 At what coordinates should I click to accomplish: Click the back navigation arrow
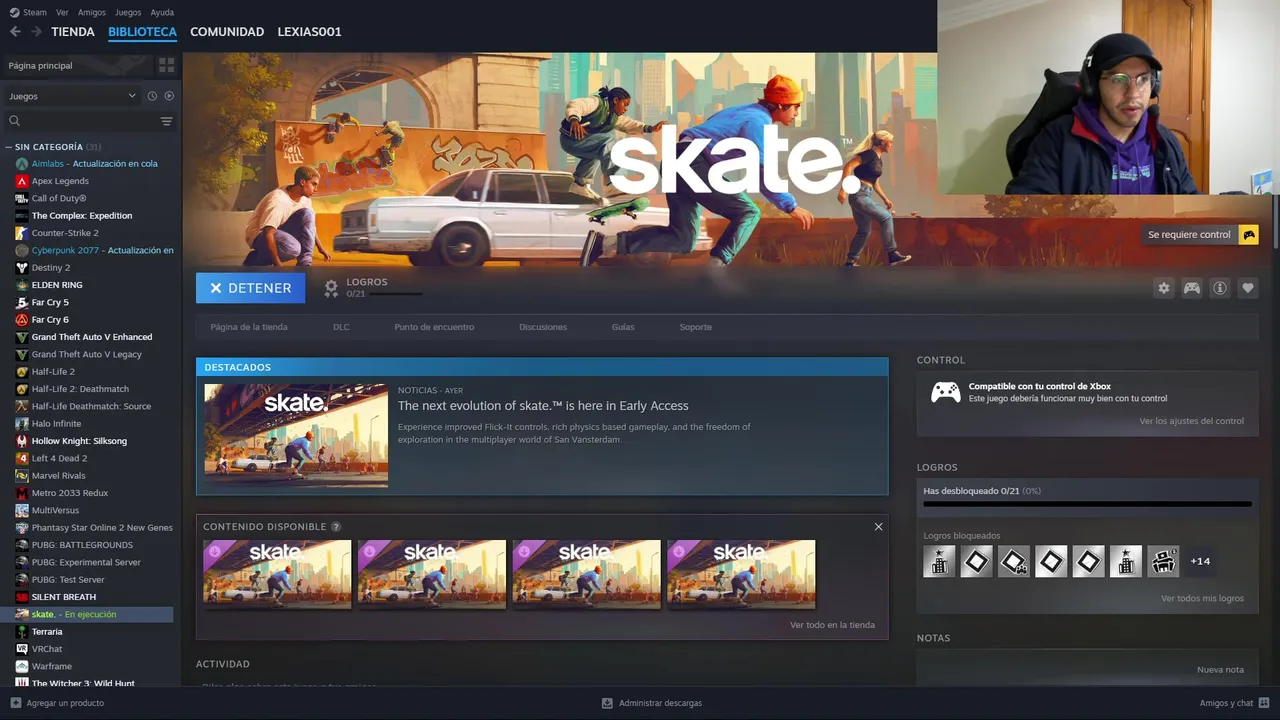tap(15, 32)
